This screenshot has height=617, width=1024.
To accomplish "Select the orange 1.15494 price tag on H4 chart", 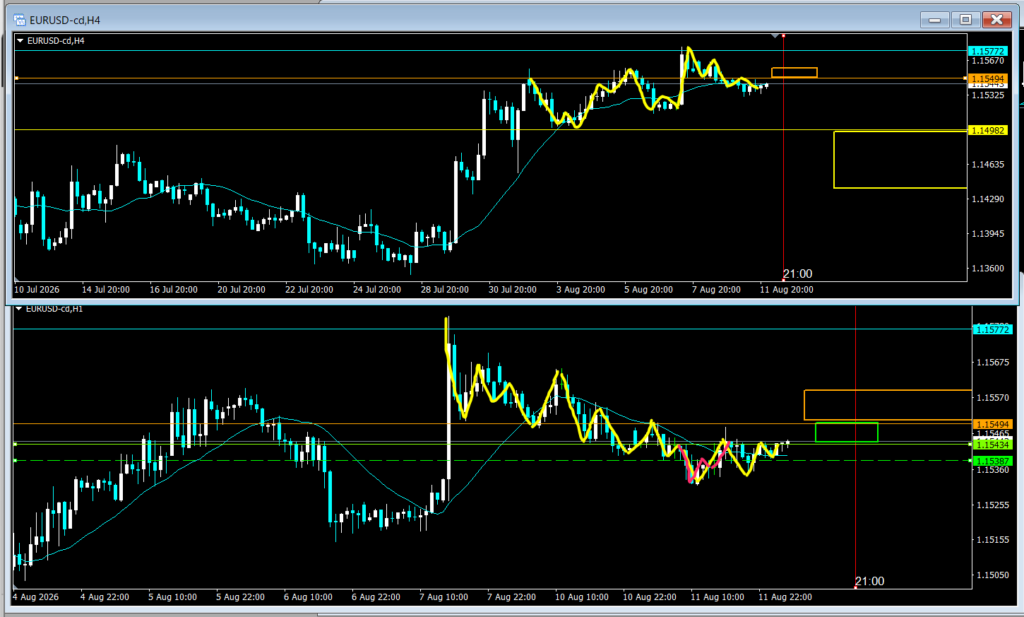I will (987, 78).
